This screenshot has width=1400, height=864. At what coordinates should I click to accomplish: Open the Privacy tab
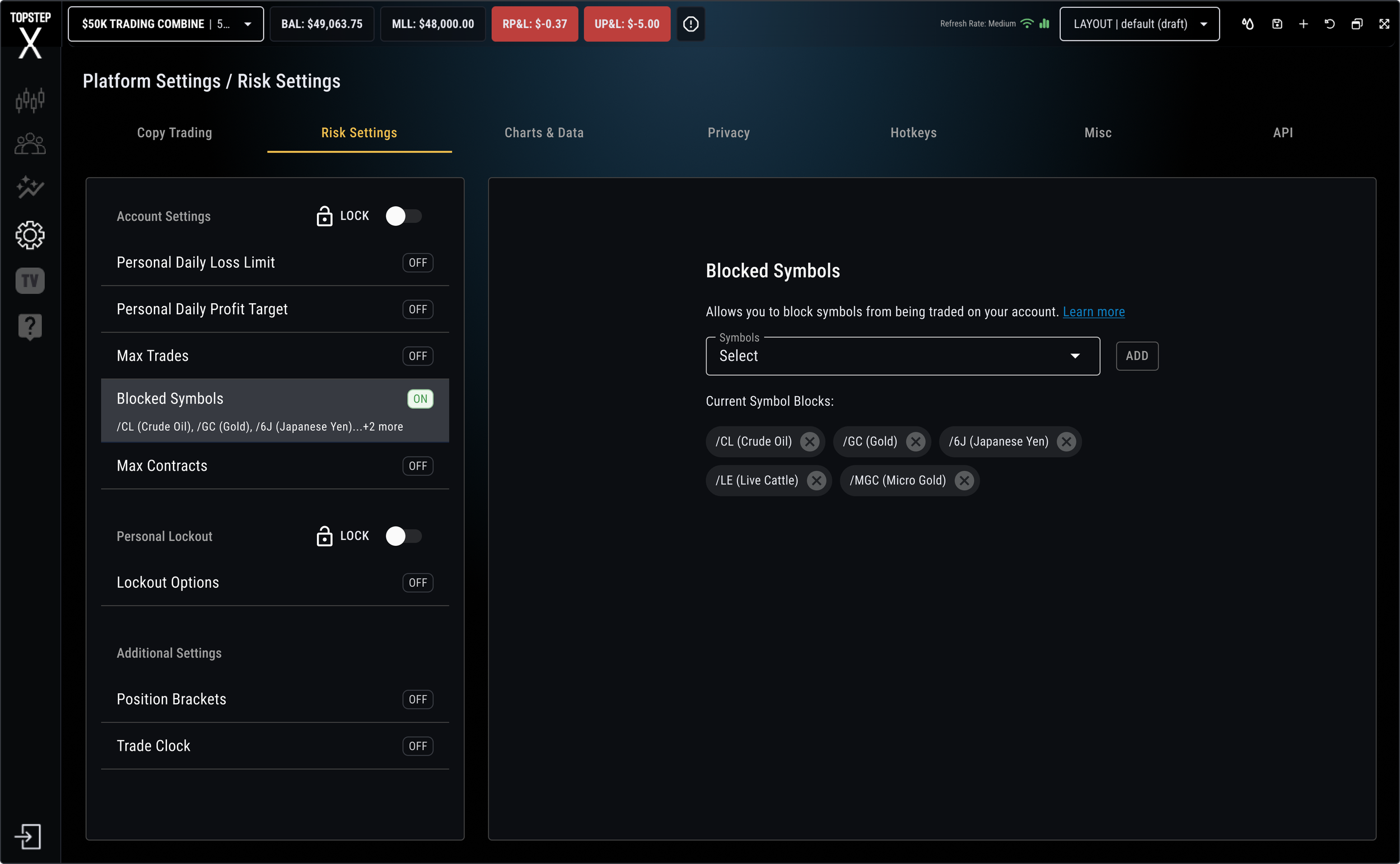tap(729, 133)
